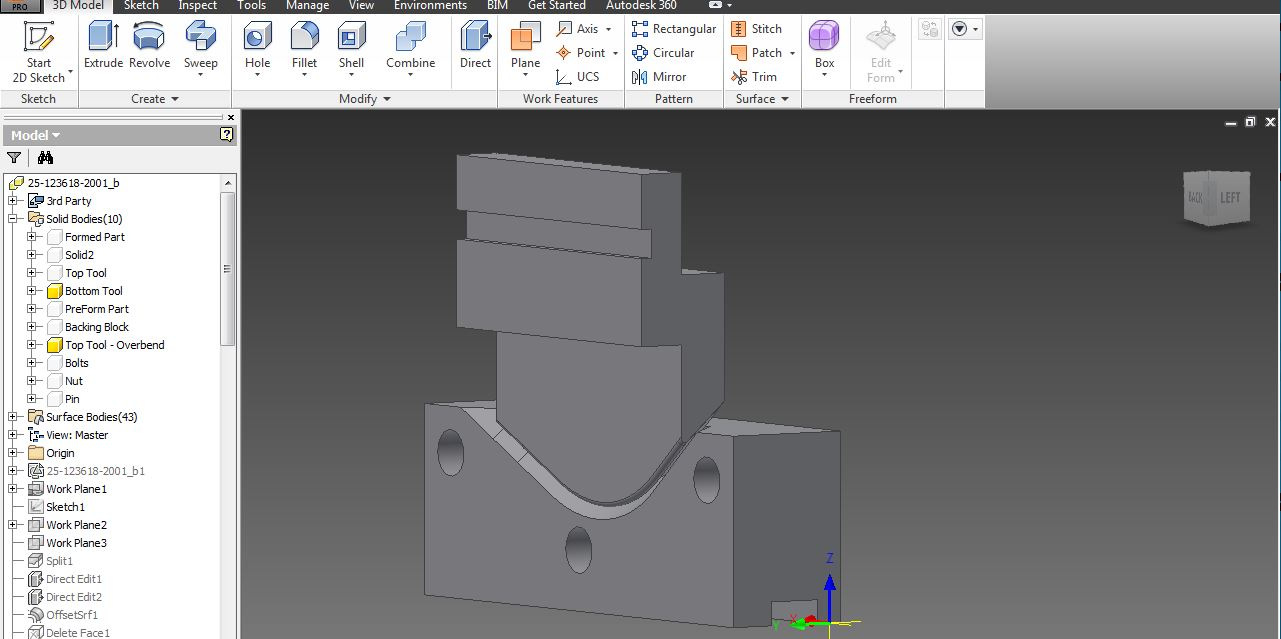Select the Extrude tool
This screenshot has width=1281, height=639.
(x=101, y=45)
